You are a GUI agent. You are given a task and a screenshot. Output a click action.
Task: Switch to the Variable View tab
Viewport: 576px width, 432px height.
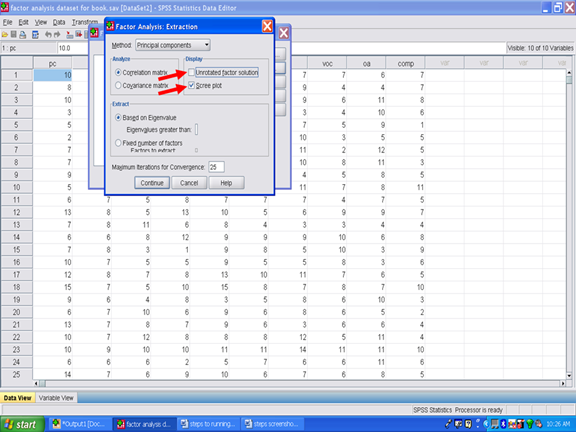coord(56,398)
